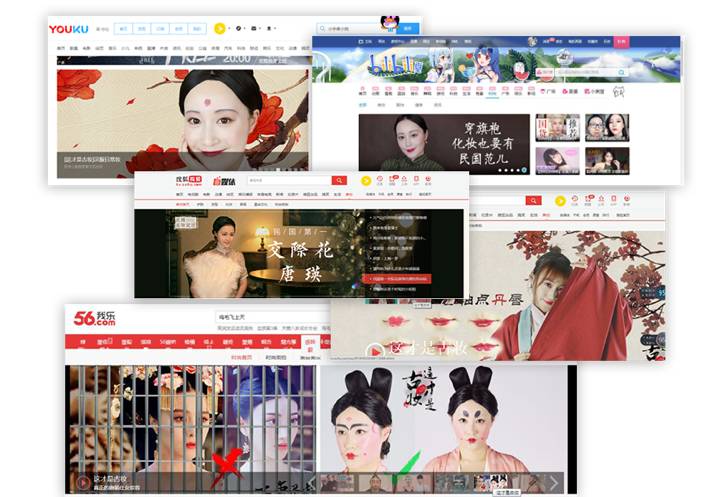The height and width of the screenshot is (497, 703).
Task: Select the first blue-outlined button beside Youku logo
Action: pos(124,29)
